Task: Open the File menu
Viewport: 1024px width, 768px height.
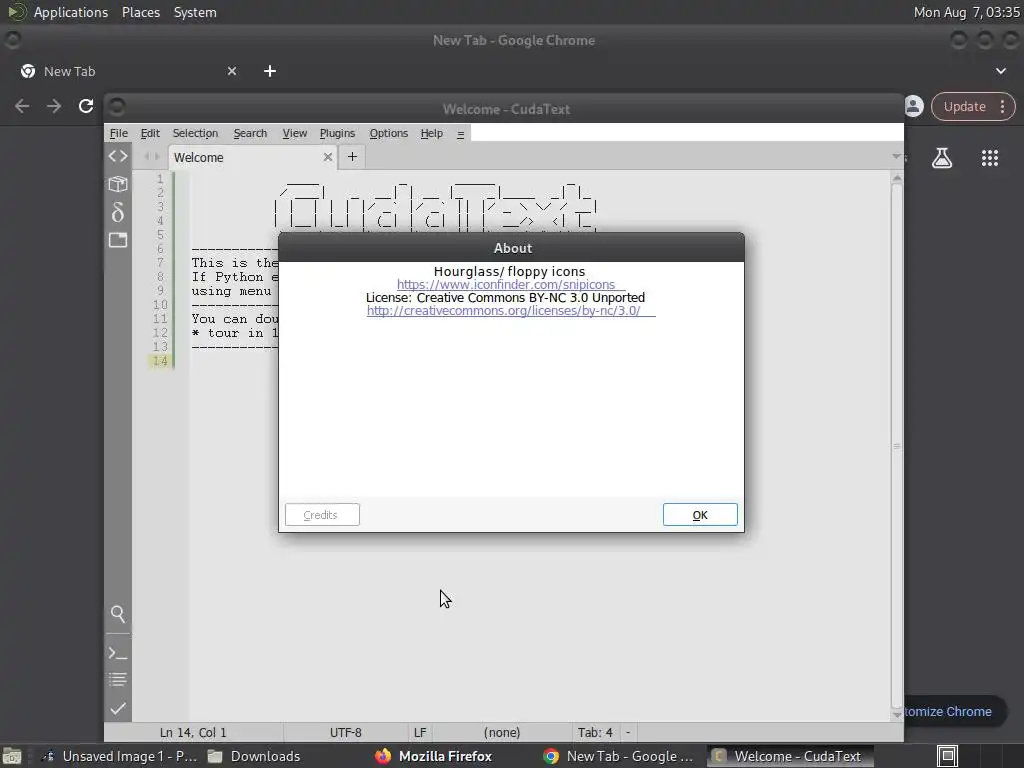Action: [x=118, y=133]
